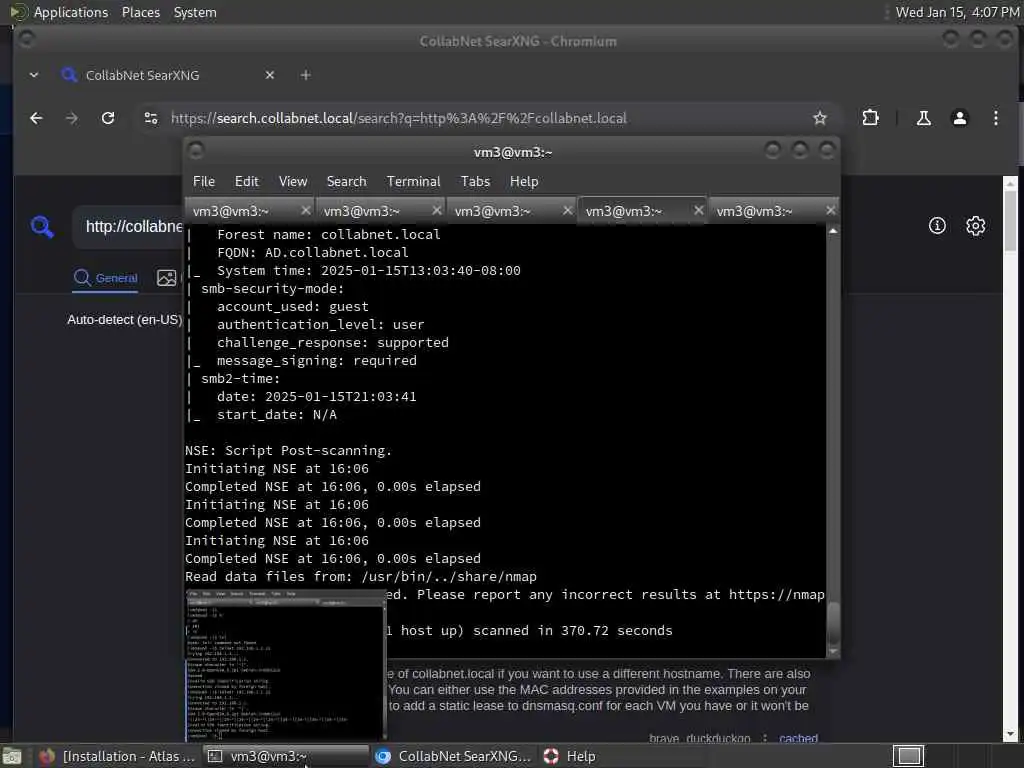Open Auto-detect (en-US) language dropdown
This screenshot has height=768, width=1024.
coord(124,319)
